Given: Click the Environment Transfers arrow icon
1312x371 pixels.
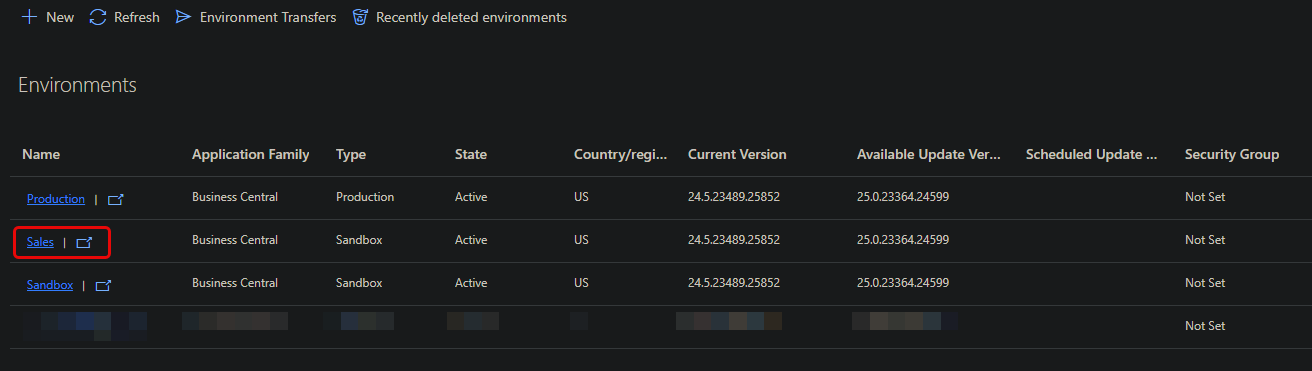Looking at the screenshot, I should pyautogui.click(x=183, y=17).
